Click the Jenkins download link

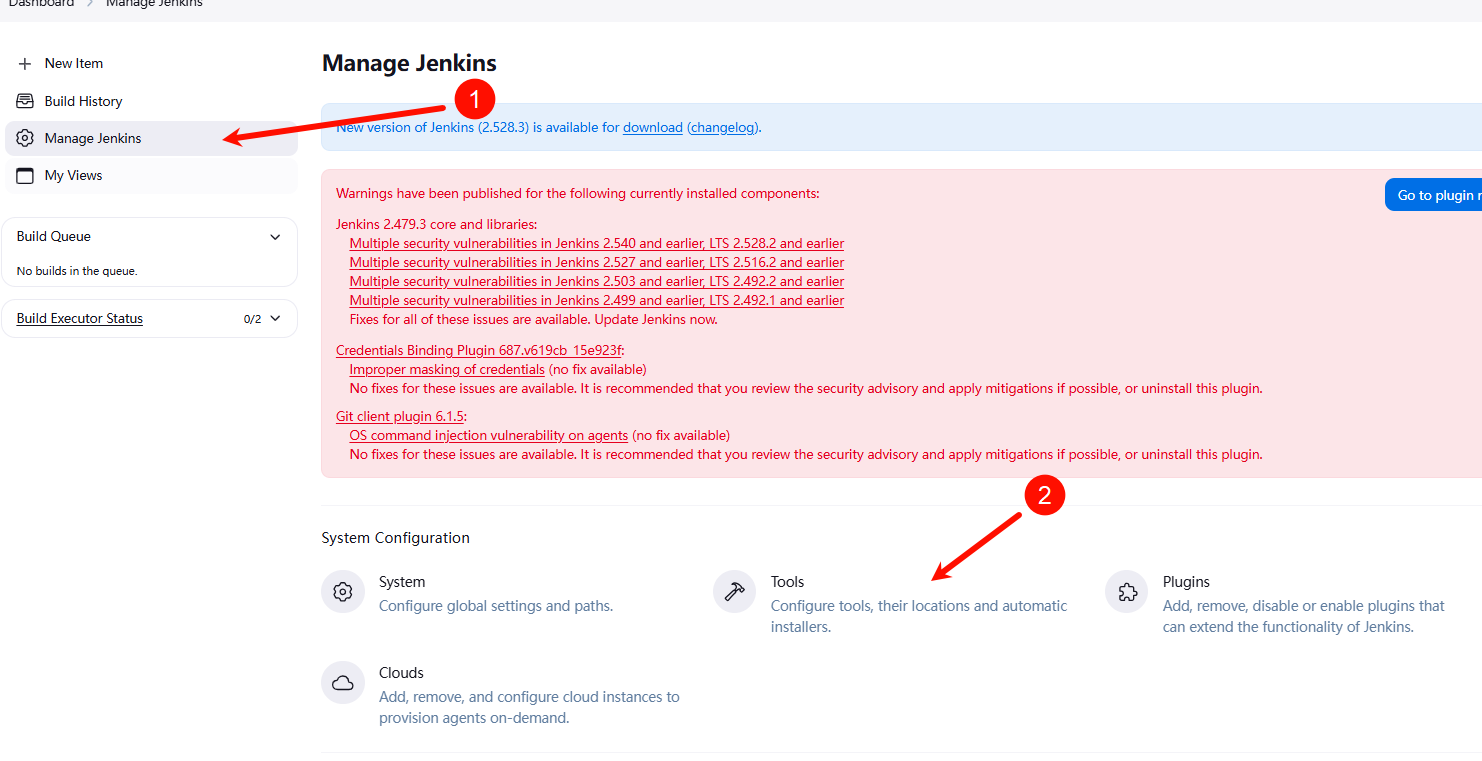pyautogui.click(x=652, y=128)
